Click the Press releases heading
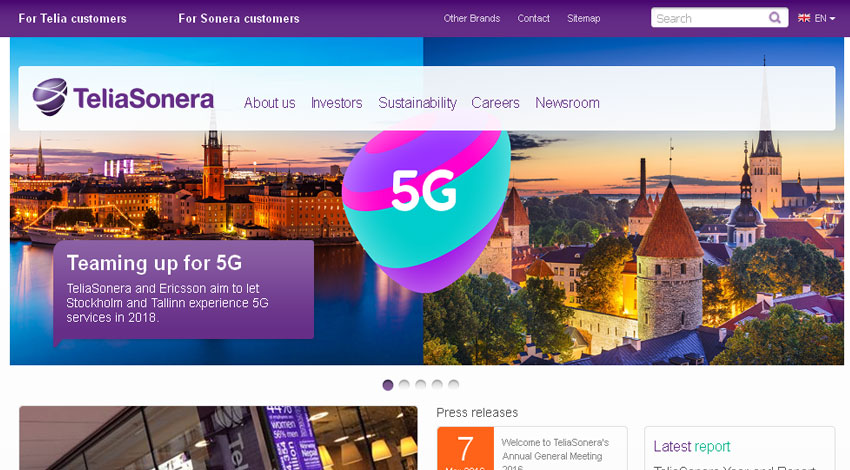The width and height of the screenshot is (850, 470). [x=477, y=413]
